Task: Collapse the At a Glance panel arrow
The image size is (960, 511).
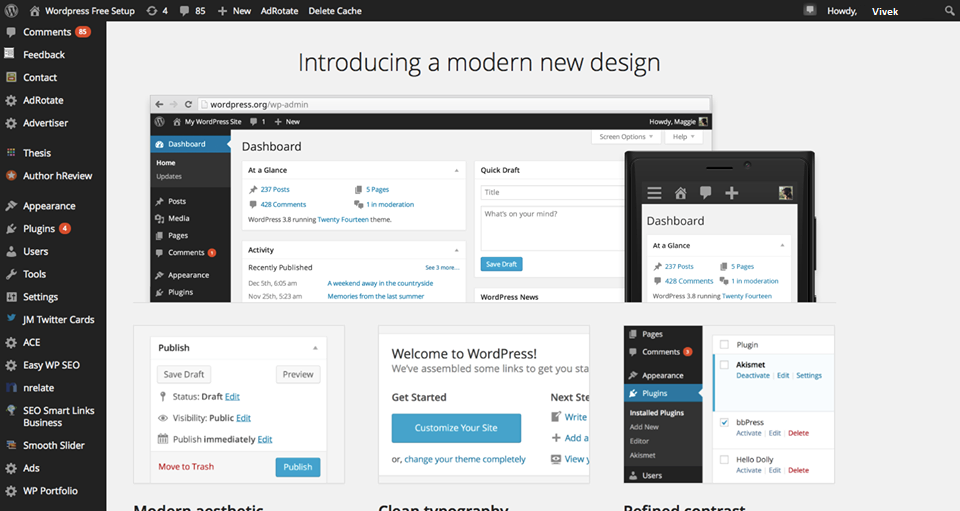Action: (456, 170)
